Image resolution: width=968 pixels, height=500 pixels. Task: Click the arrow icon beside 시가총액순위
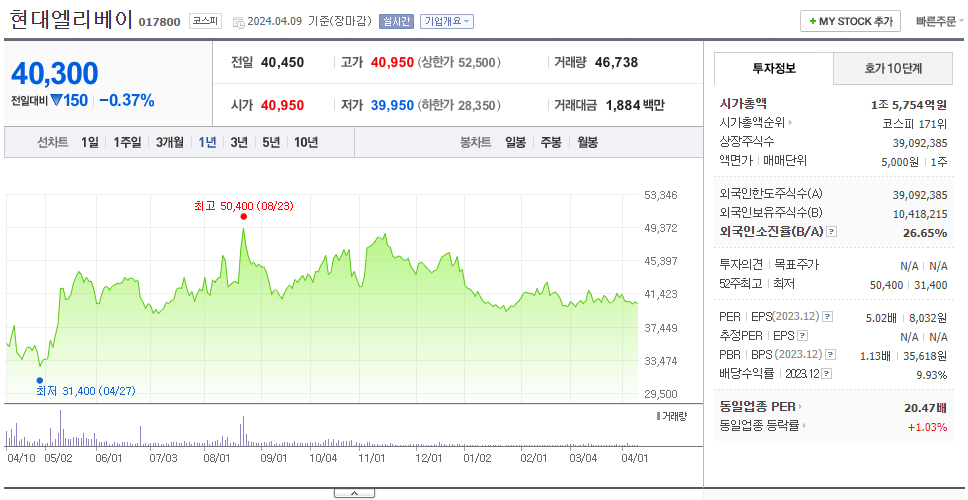791,123
